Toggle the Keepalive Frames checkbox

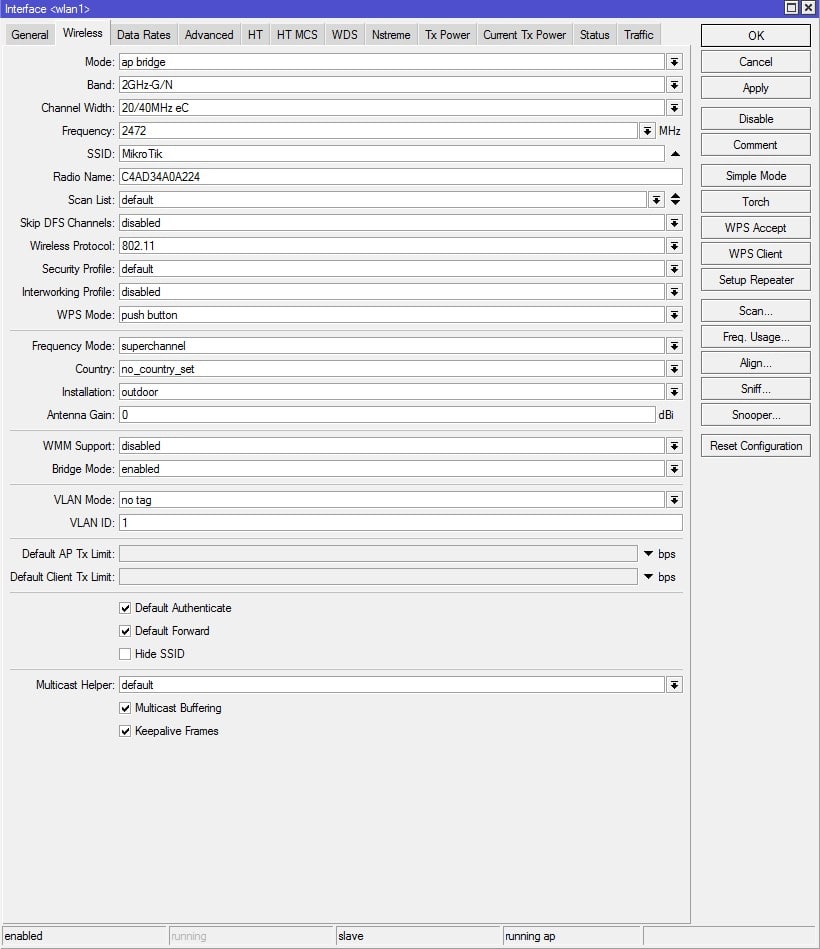click(x=125, y=731)
